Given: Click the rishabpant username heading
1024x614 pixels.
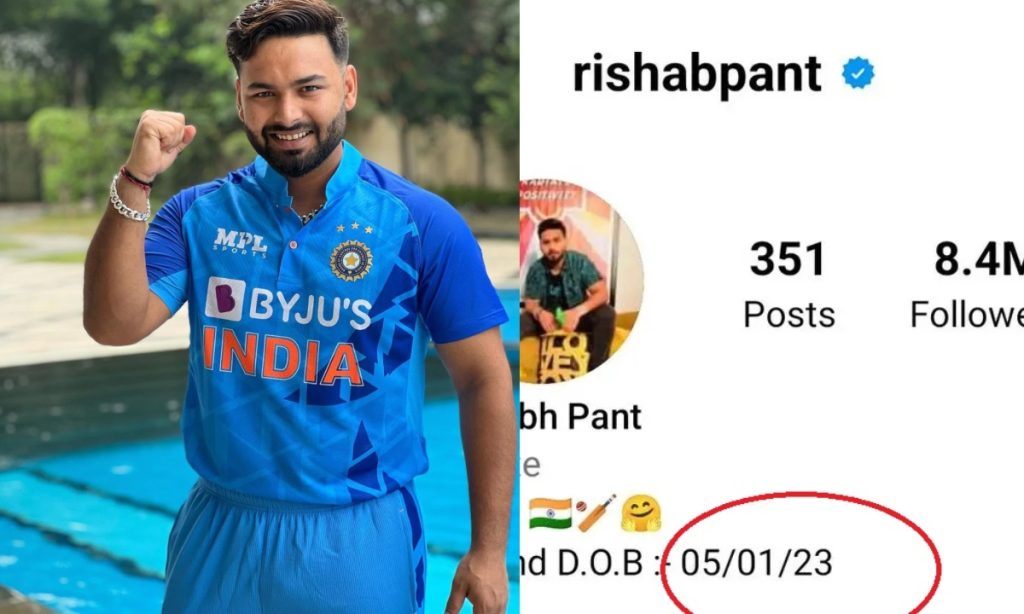Looking at the screenshot, I should click(x=697, y=76).
